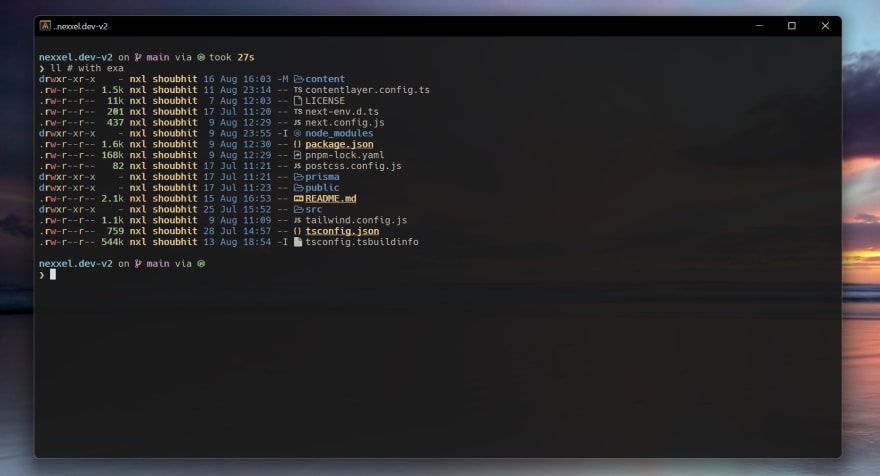Click the public directory name

point(322,188)
